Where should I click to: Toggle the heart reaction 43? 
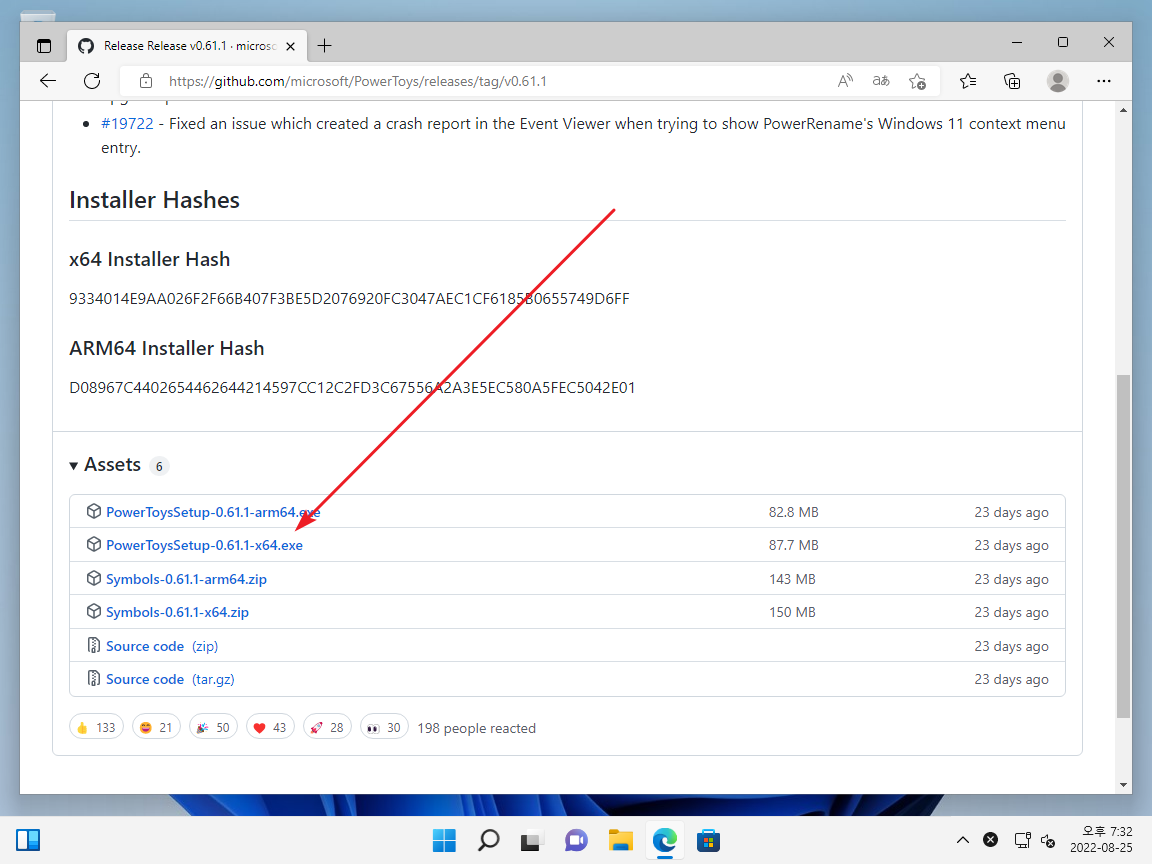270,727
